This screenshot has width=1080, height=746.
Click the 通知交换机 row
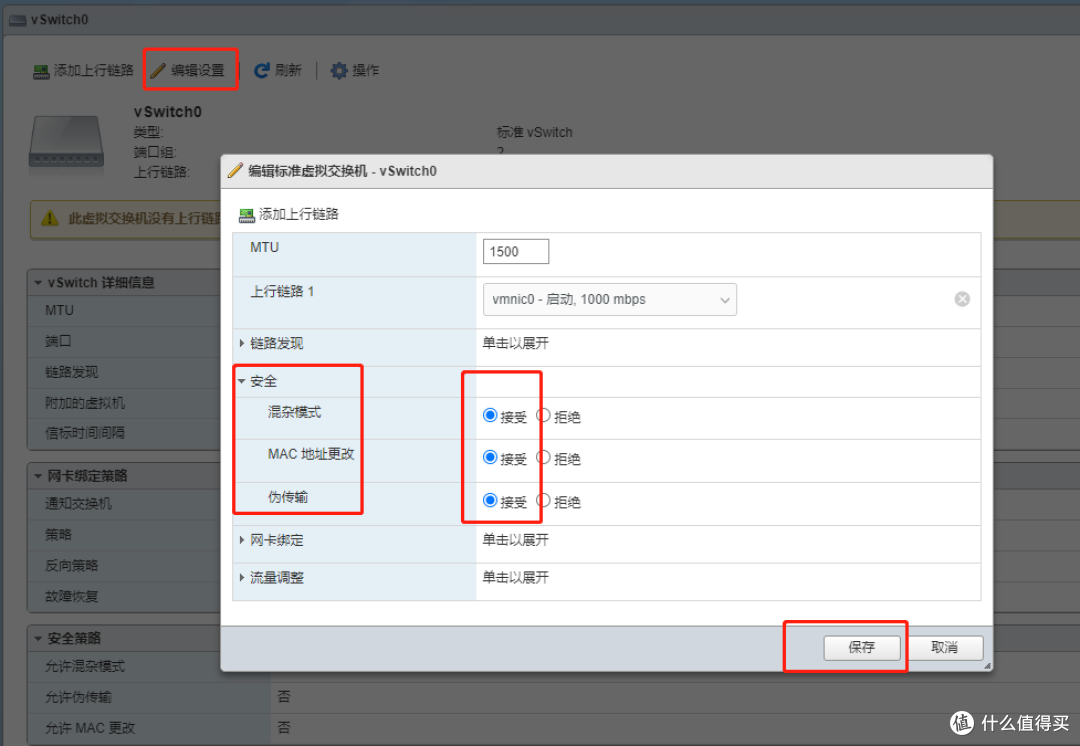pos(124,504)
